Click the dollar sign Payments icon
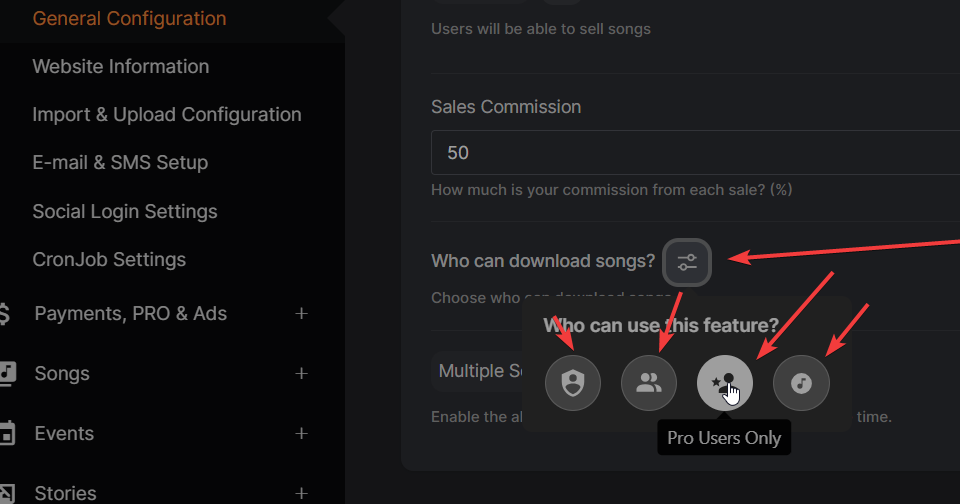This screenshot has height=504, width=960. 4,314
